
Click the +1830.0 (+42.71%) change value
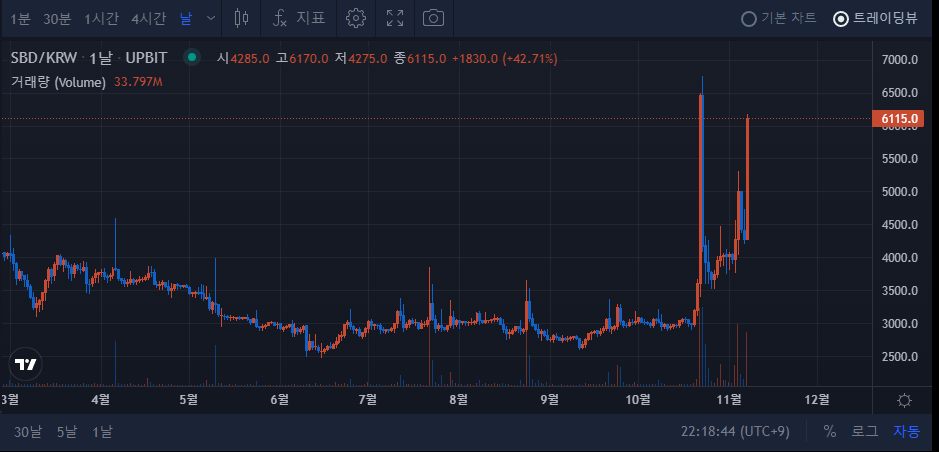505,58
